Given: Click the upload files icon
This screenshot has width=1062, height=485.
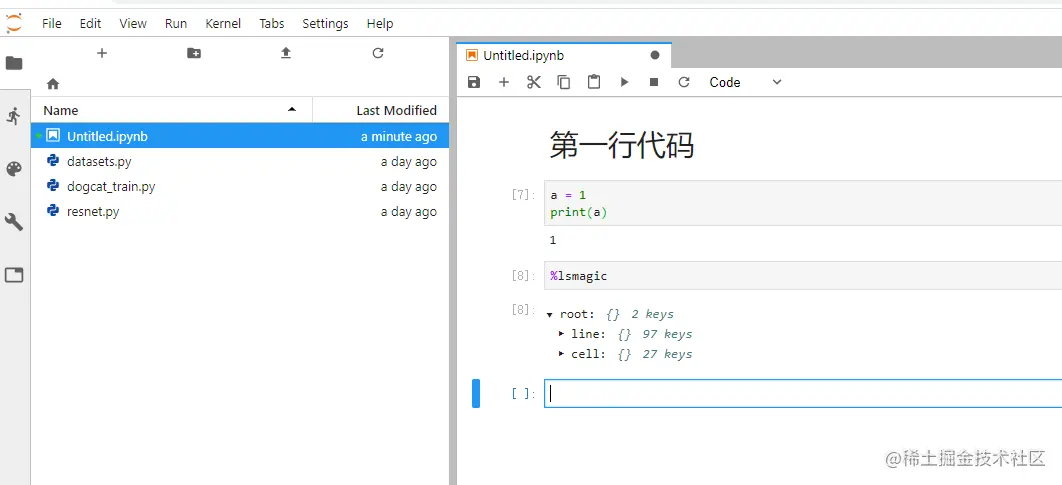Looking at the screenshot, I should [x=286, y=53].
